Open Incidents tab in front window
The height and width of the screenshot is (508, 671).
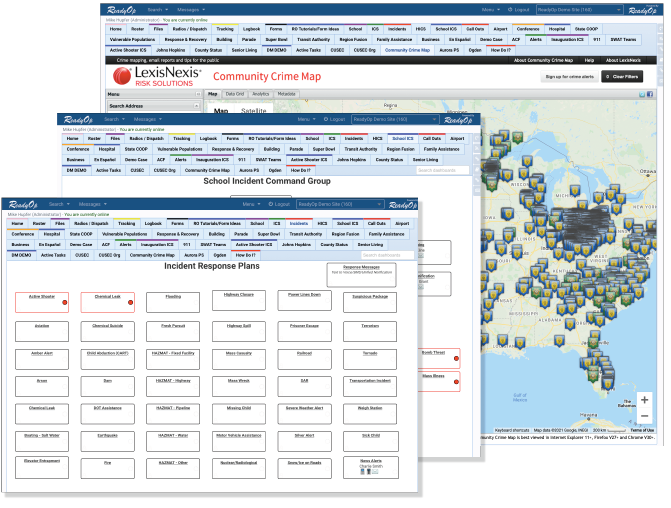(299, 223)
